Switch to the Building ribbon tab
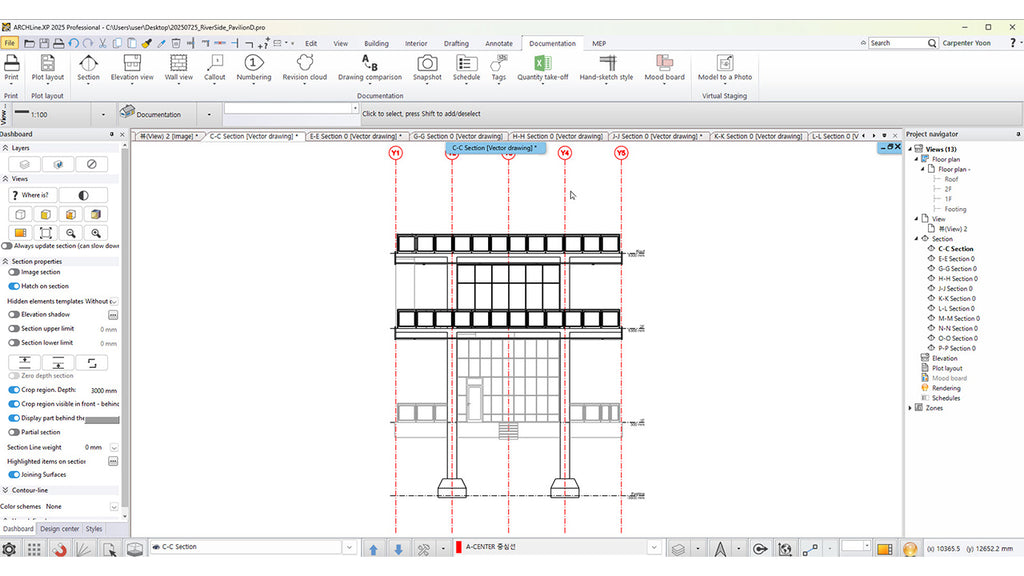Screen dimensions: 1024x576 pyautogui.click(x=376, y=44)
